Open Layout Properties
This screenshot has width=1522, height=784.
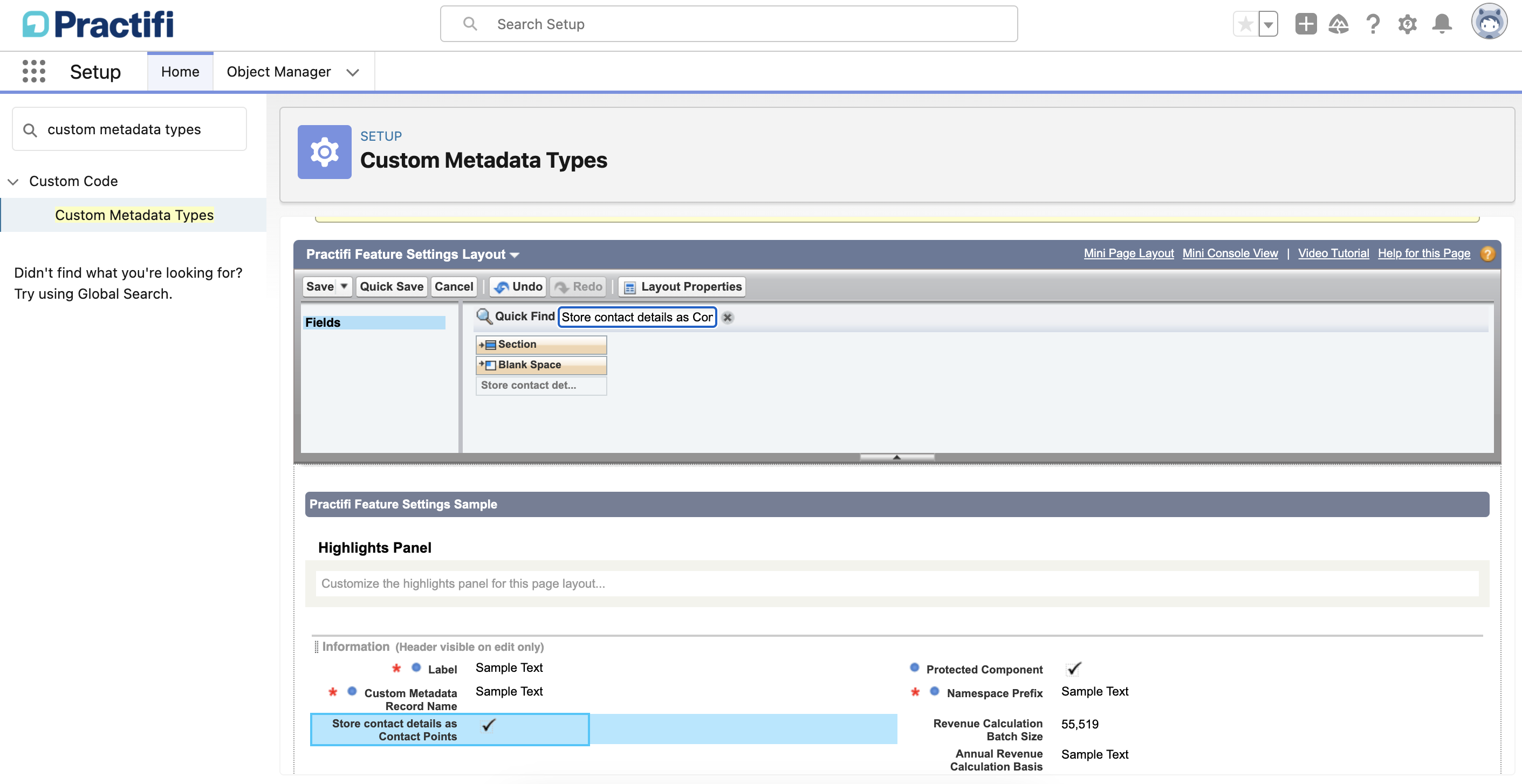(682, 286)
